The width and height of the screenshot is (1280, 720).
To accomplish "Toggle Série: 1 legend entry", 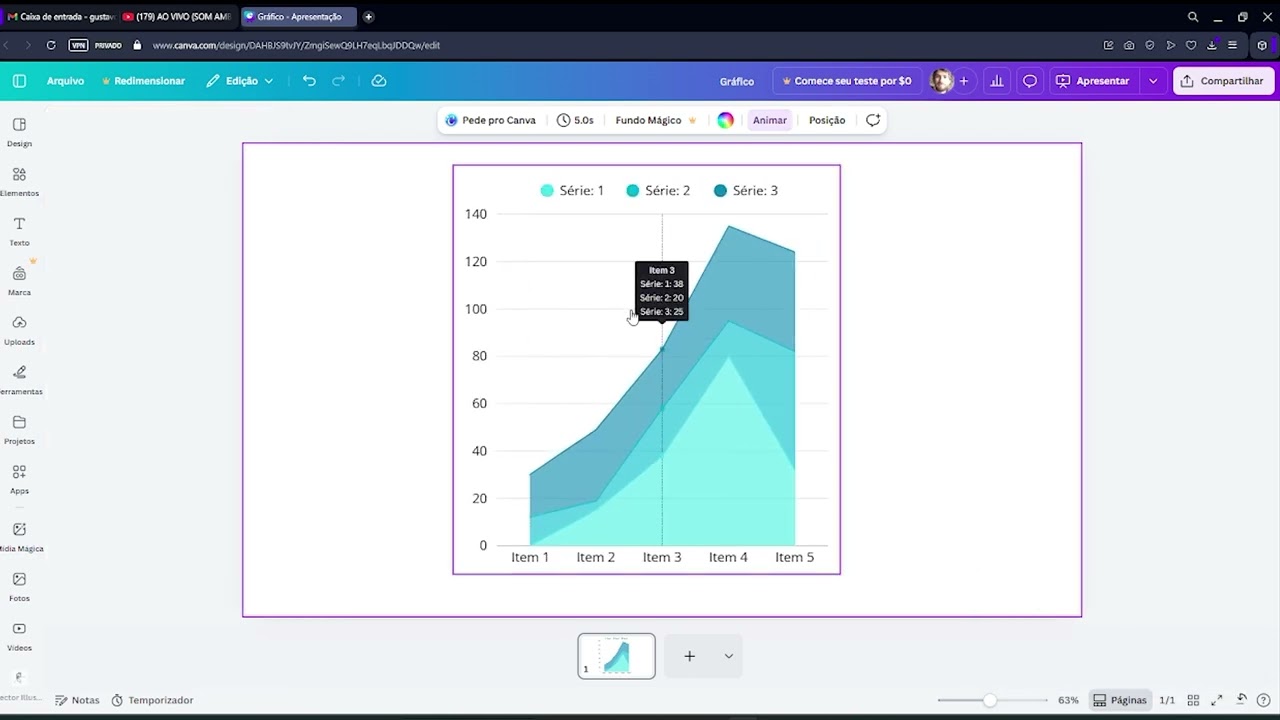I will [x=572, y=191].
